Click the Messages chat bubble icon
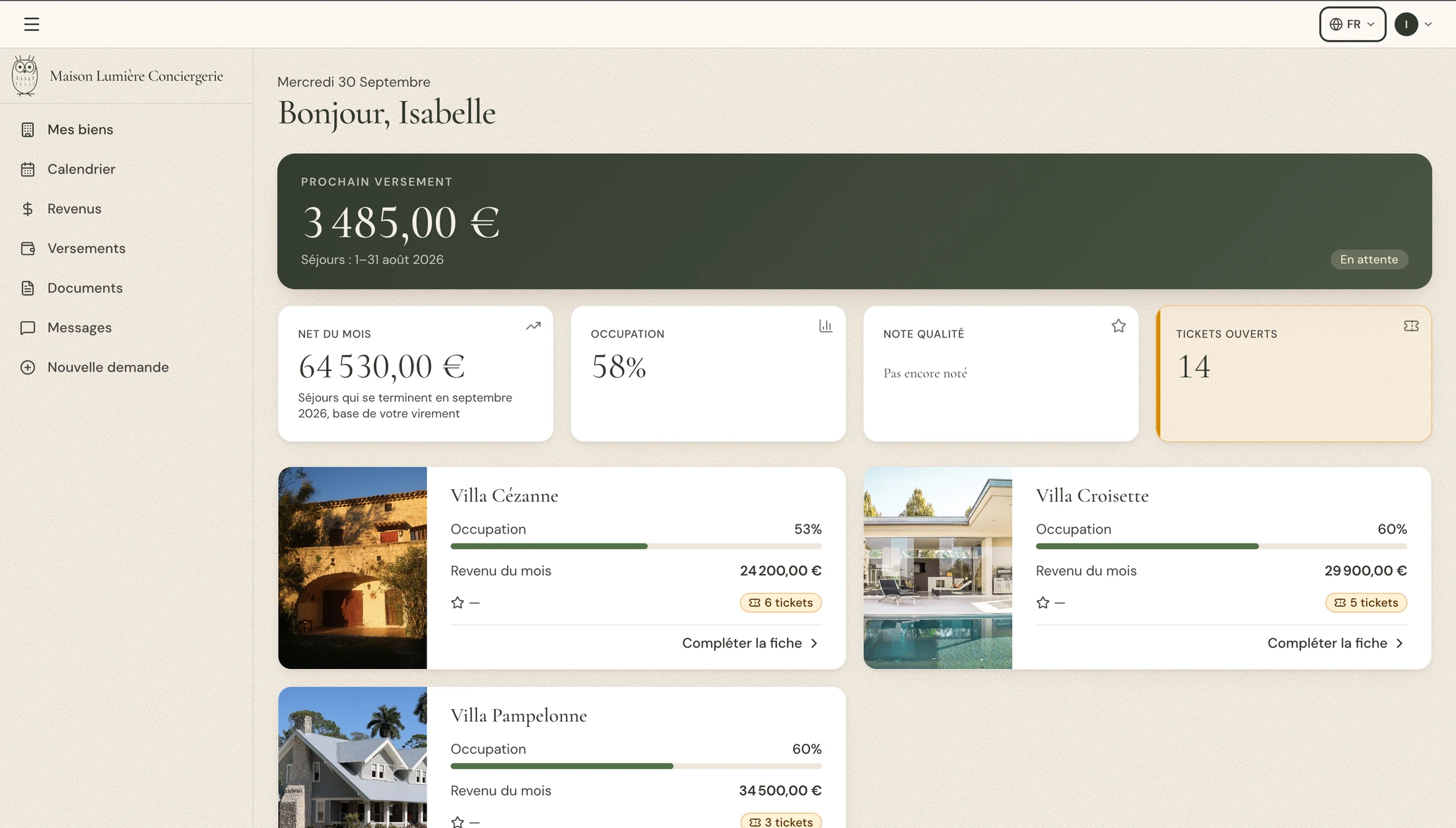 (x=28, y=328)
